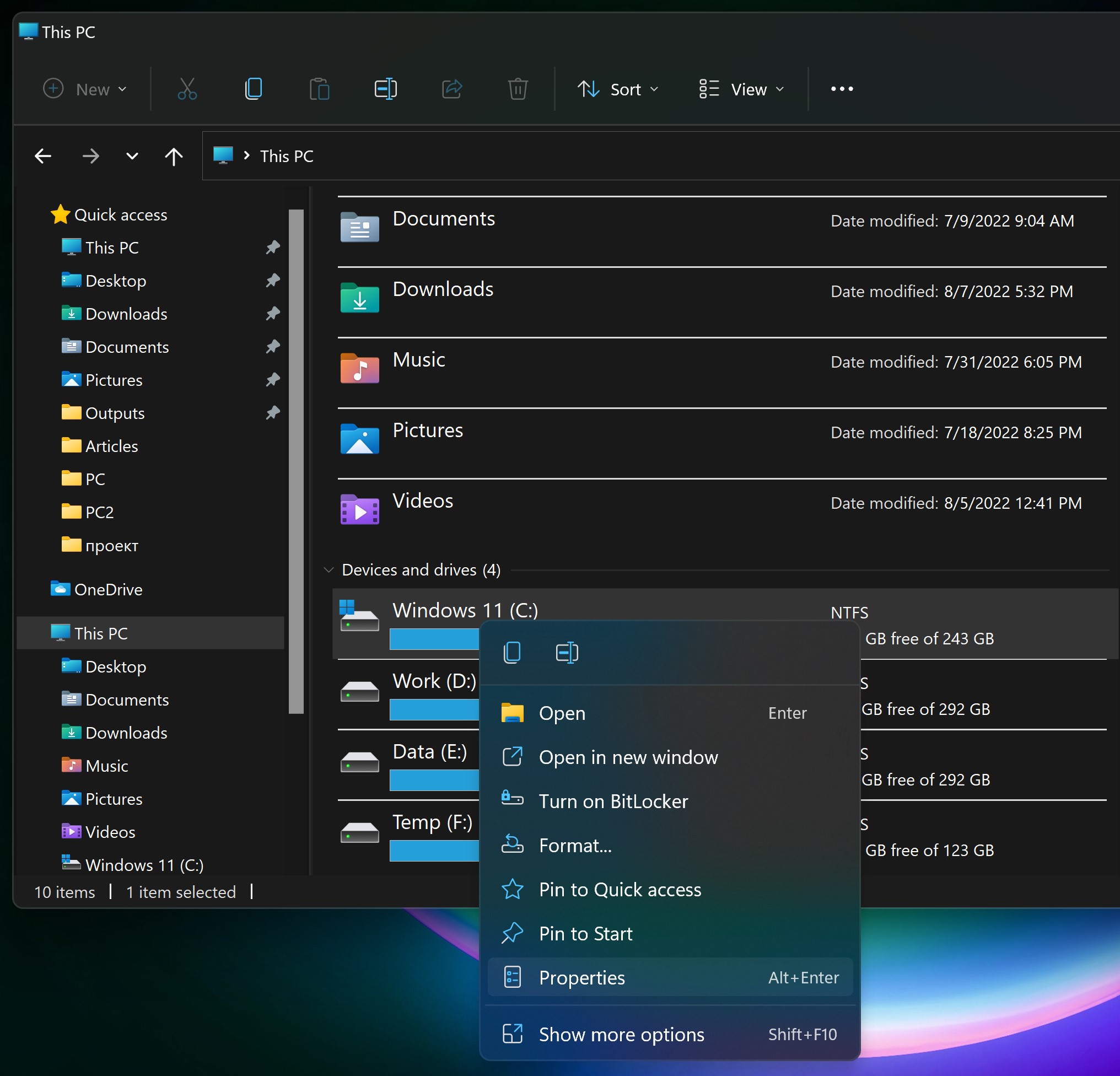Click the breadcrumb chevron before This PC

(x=247, y=155)
